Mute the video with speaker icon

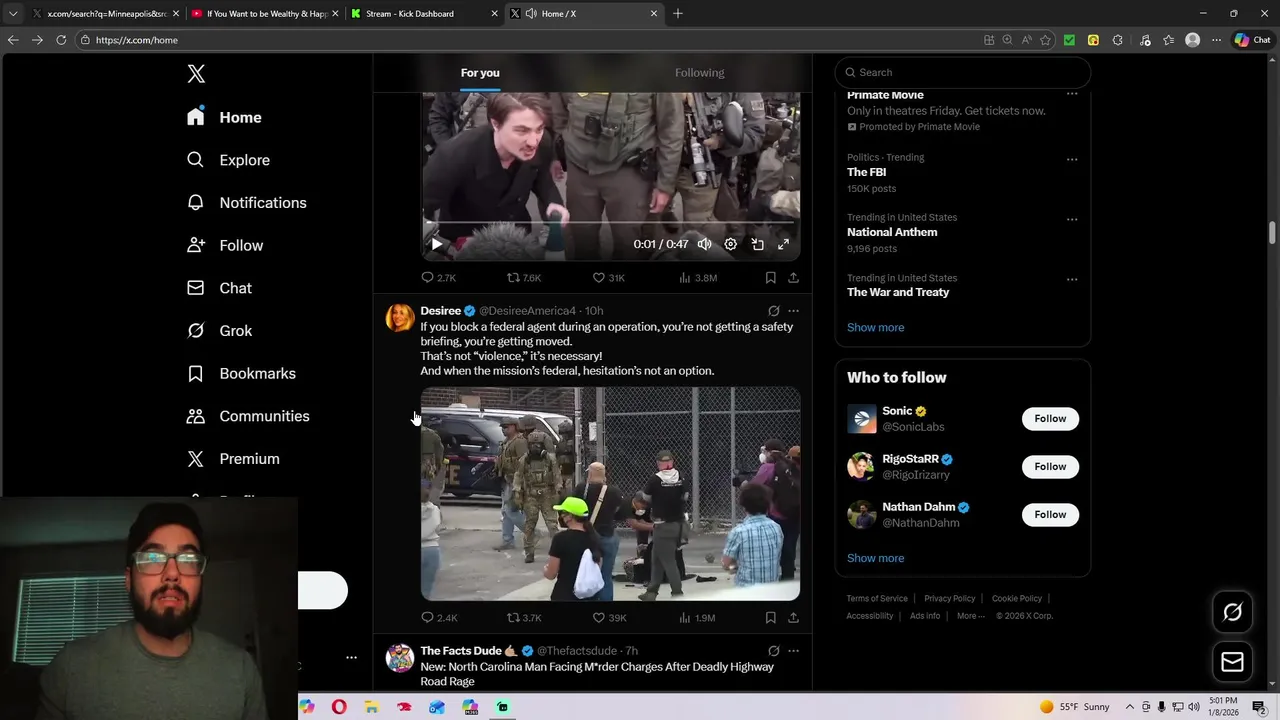(x=704, y=244)
